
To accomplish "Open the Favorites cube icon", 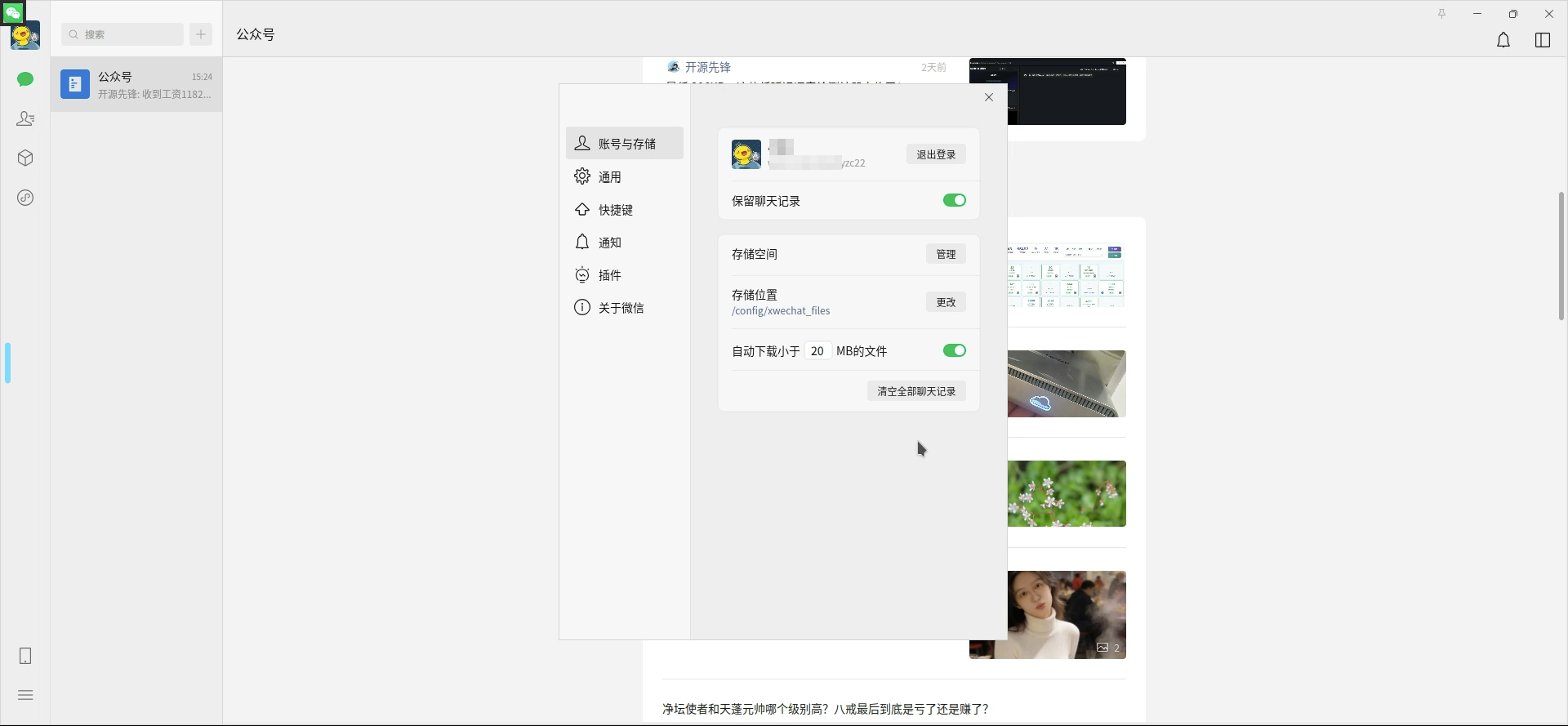I will 25,158.
